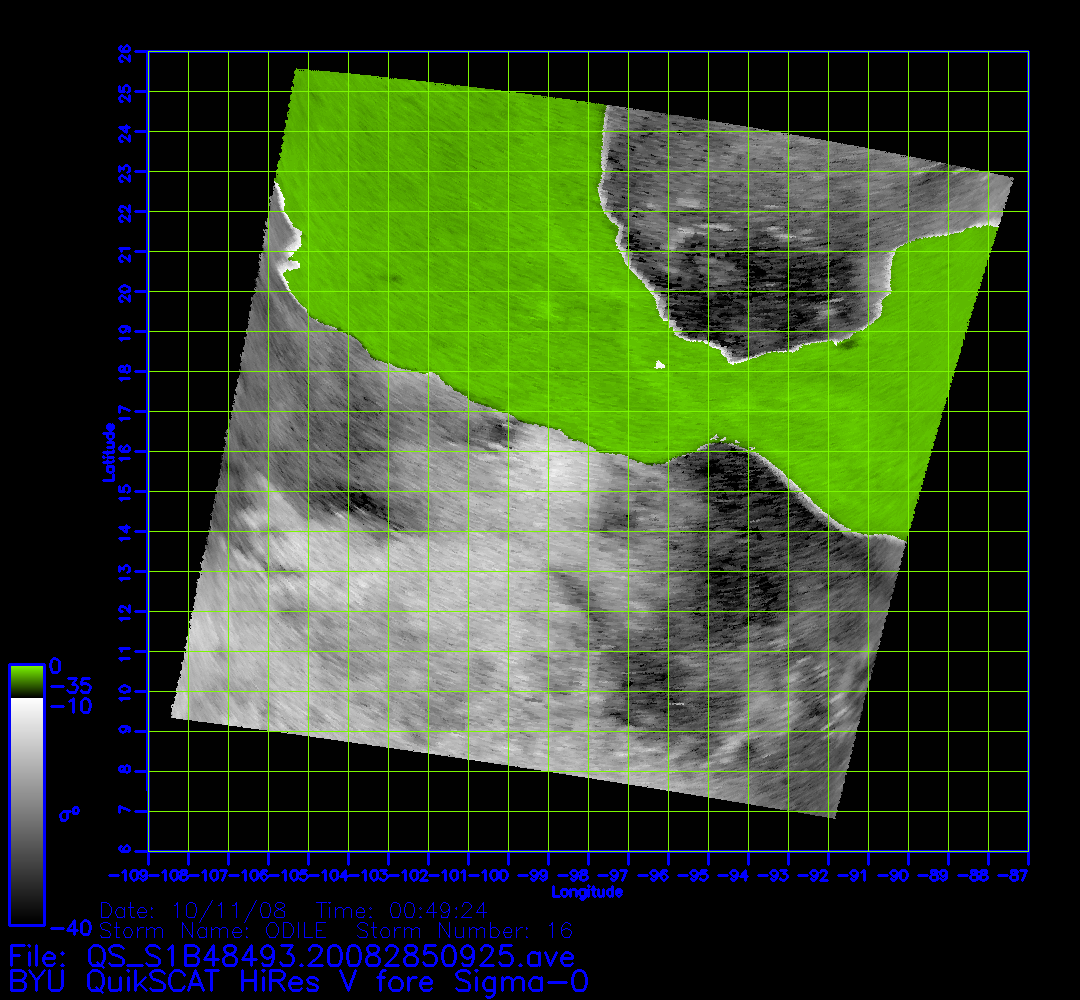1080x1000 pixels.
Task: Click the sigma-naught symbol beside the color bar
Action: (x=68, y=814)
